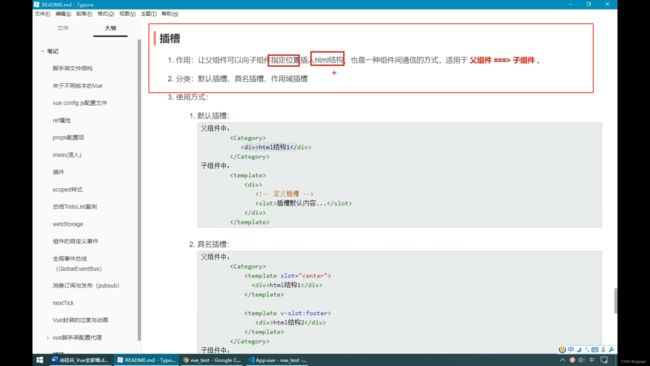
Task: Click the IME toolbar orange logo icon
Action: [x=562, y=349]
